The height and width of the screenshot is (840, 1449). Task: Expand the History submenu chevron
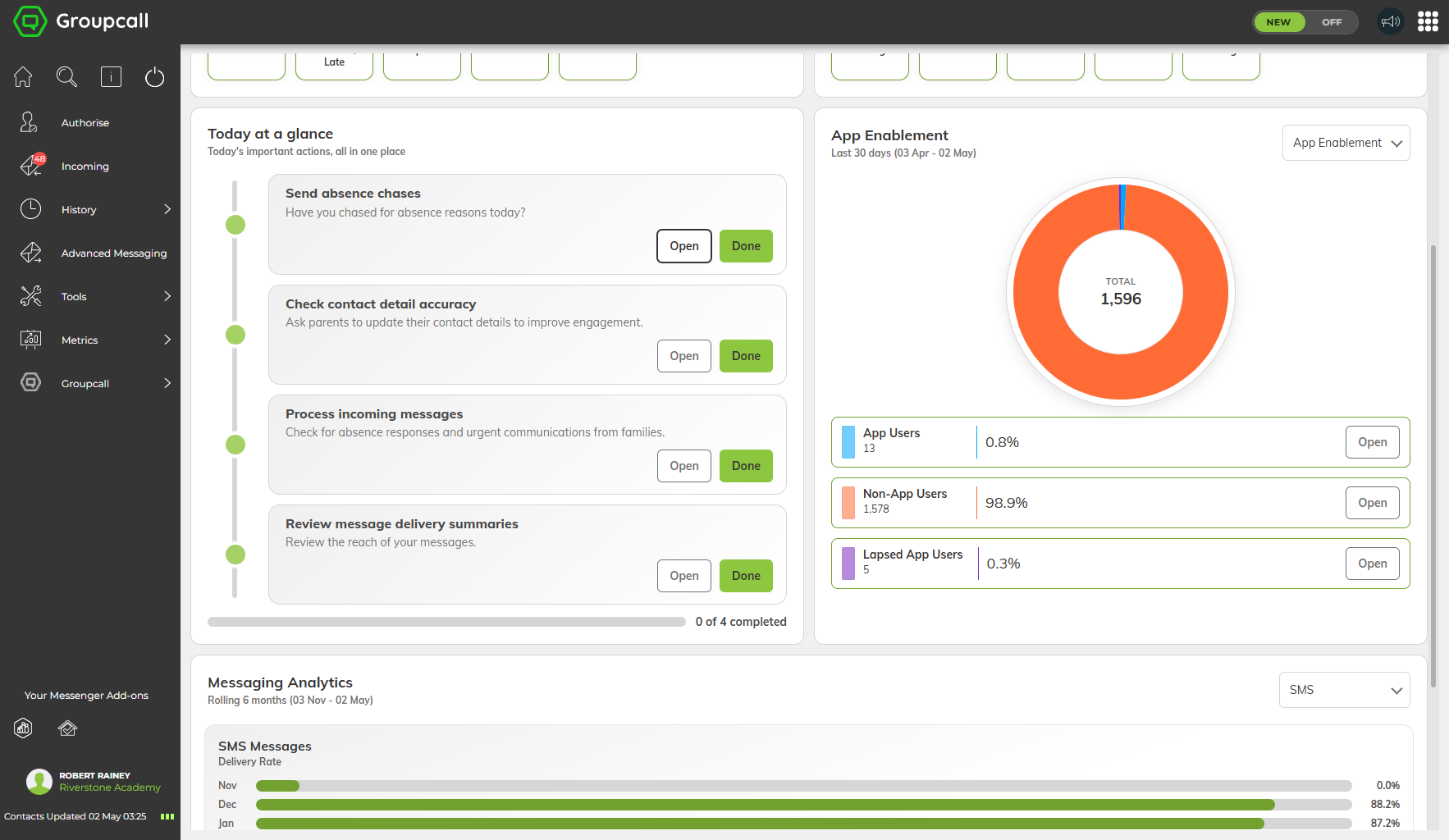click(x=167, y=209)
